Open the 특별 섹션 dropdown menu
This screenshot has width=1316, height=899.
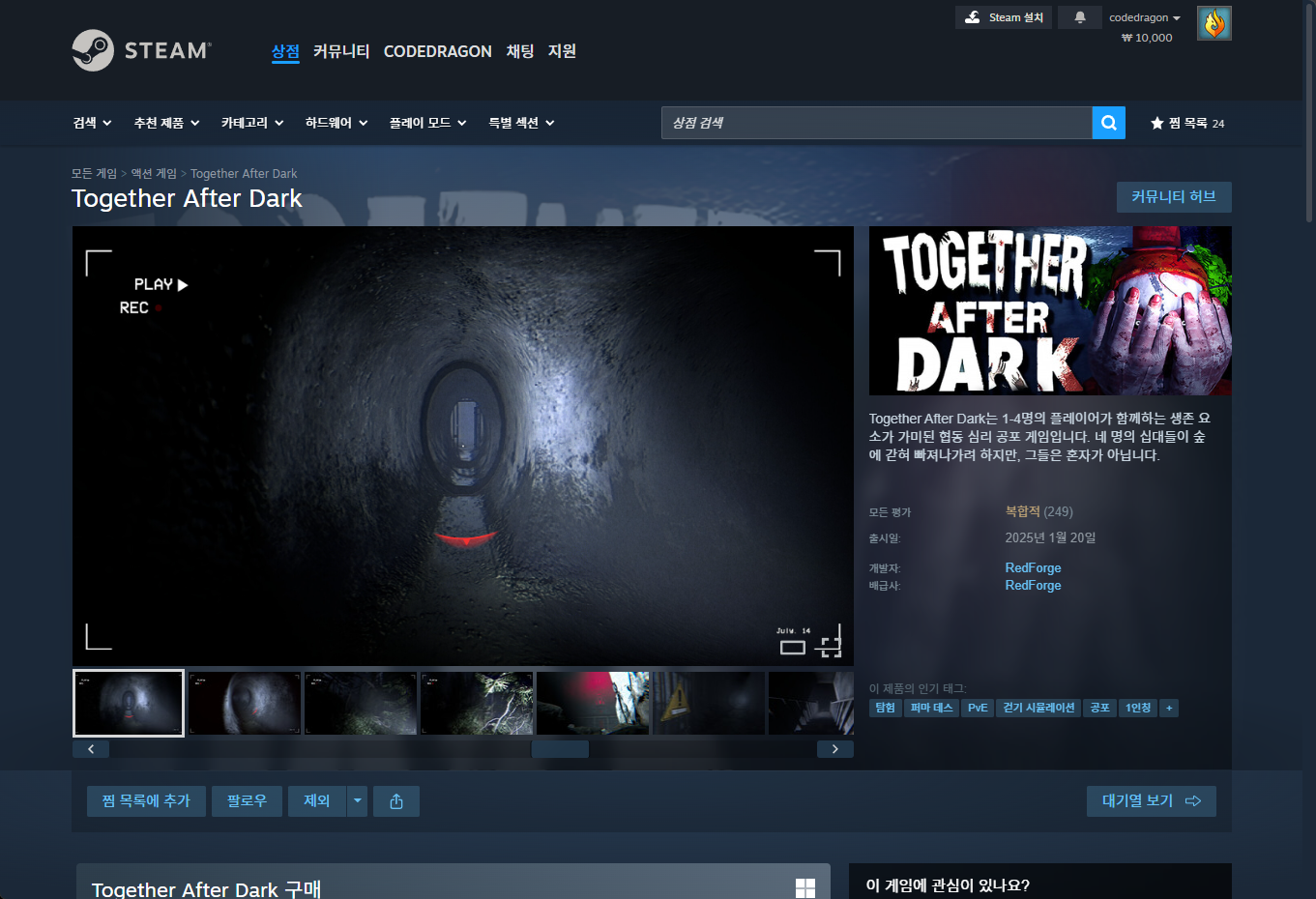[522, 123]
